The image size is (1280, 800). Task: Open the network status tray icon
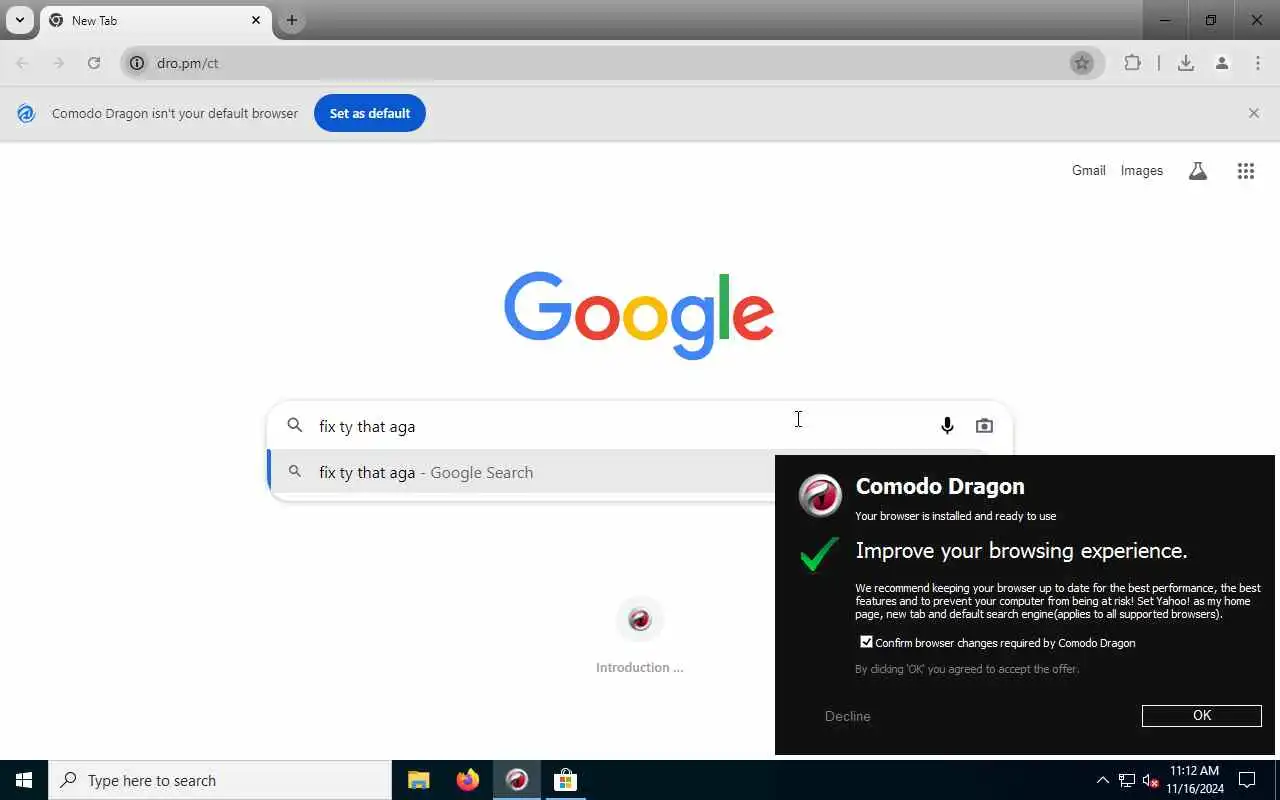pyautogui.click(x=1127, y=780)
